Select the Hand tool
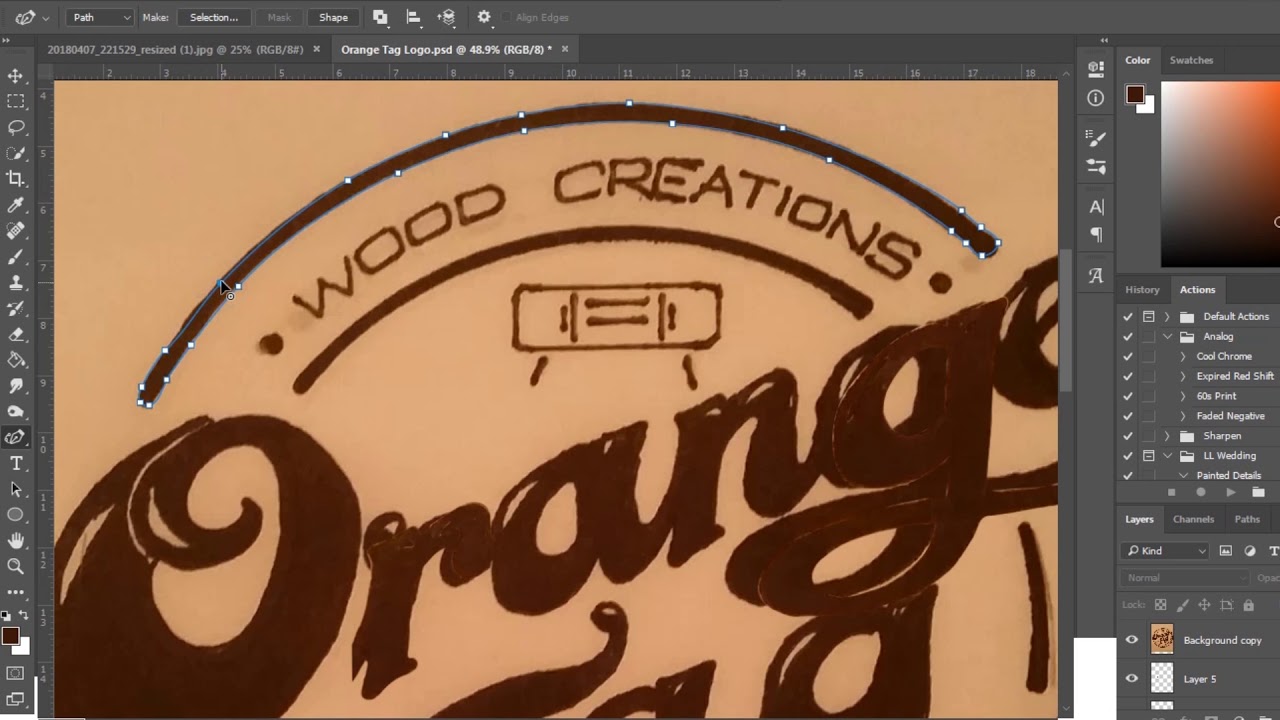Screen dimensions: 1280x720 click(15, 541)
